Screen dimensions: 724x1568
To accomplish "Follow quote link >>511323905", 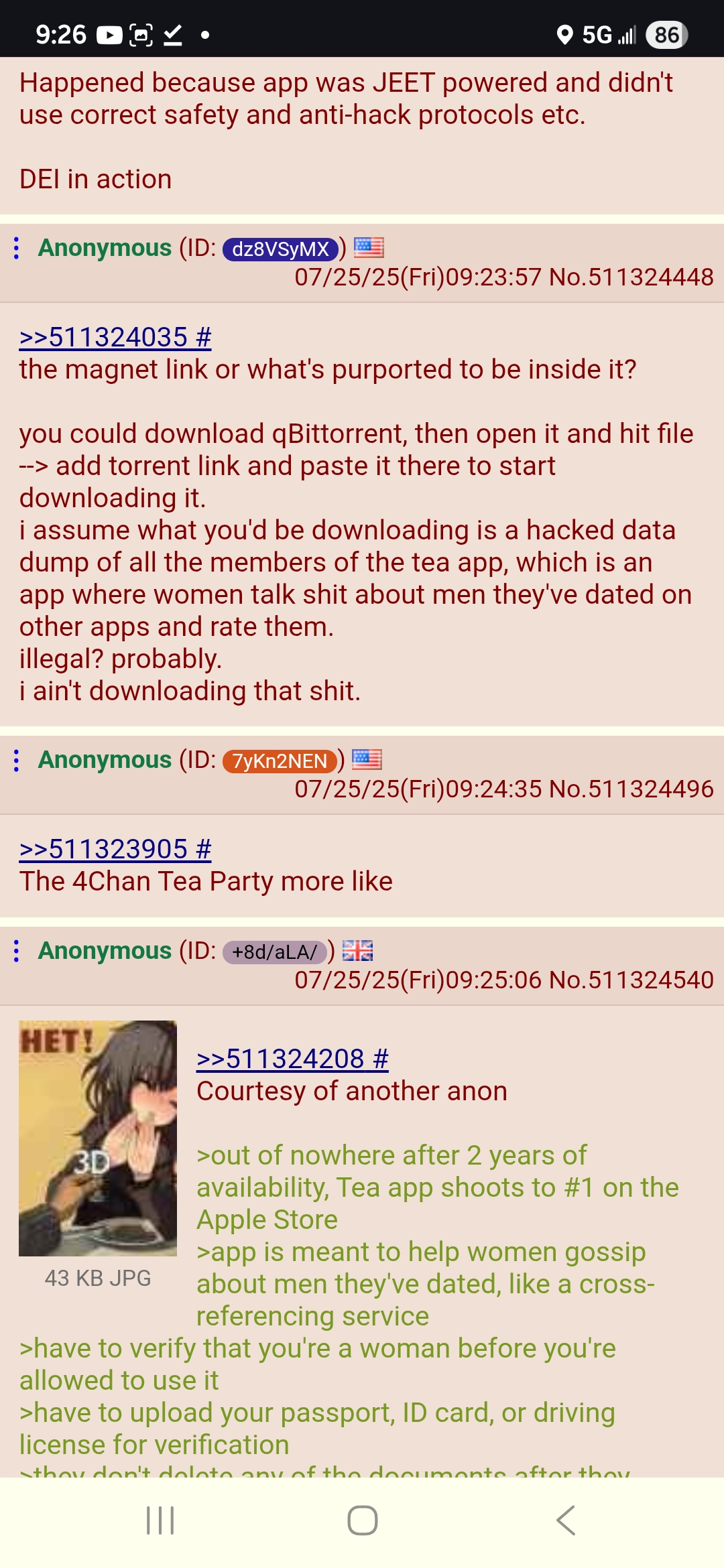I will tap(115, 849).
